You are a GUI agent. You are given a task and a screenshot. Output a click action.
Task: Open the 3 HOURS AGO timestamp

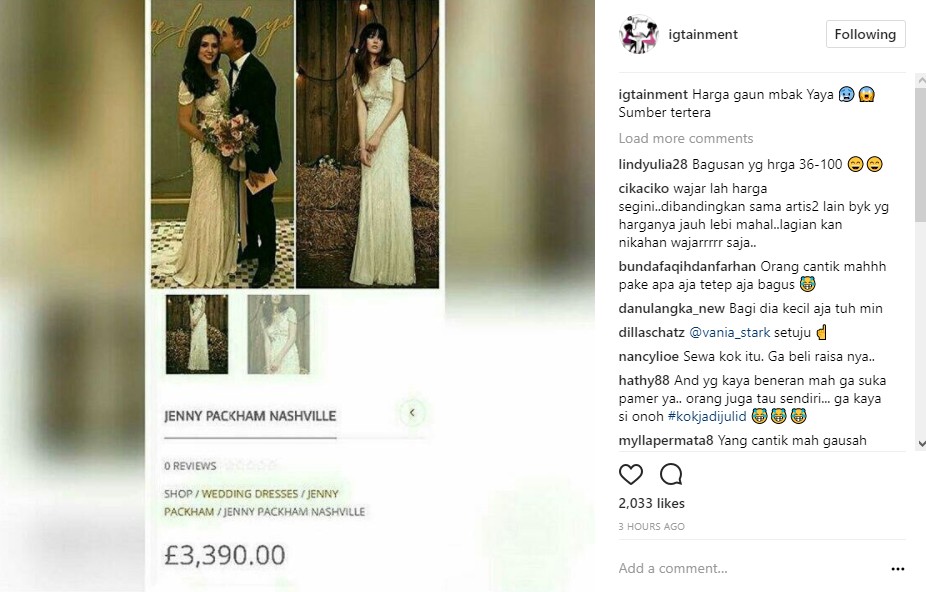tap(651, 526)
